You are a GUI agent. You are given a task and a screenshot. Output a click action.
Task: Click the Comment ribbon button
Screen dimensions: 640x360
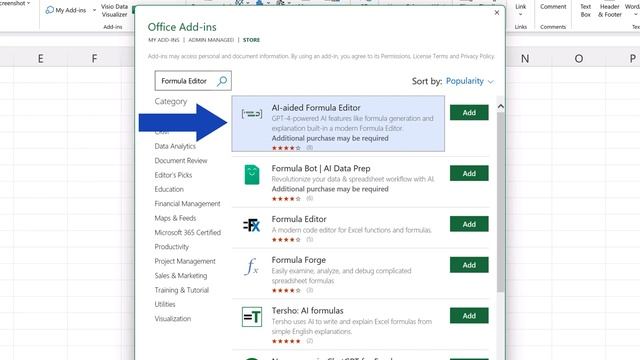click(553, 7)
